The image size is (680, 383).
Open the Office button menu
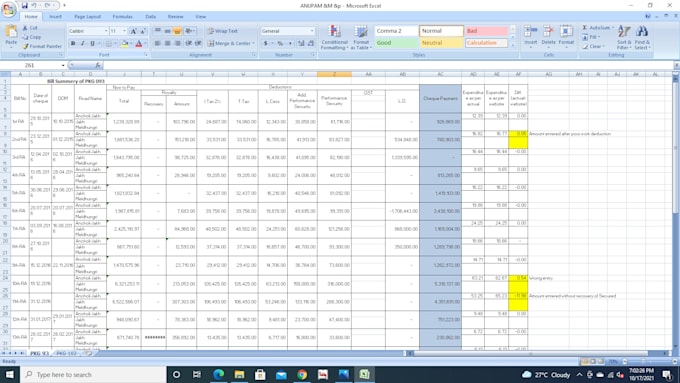(x=8, y=9)
